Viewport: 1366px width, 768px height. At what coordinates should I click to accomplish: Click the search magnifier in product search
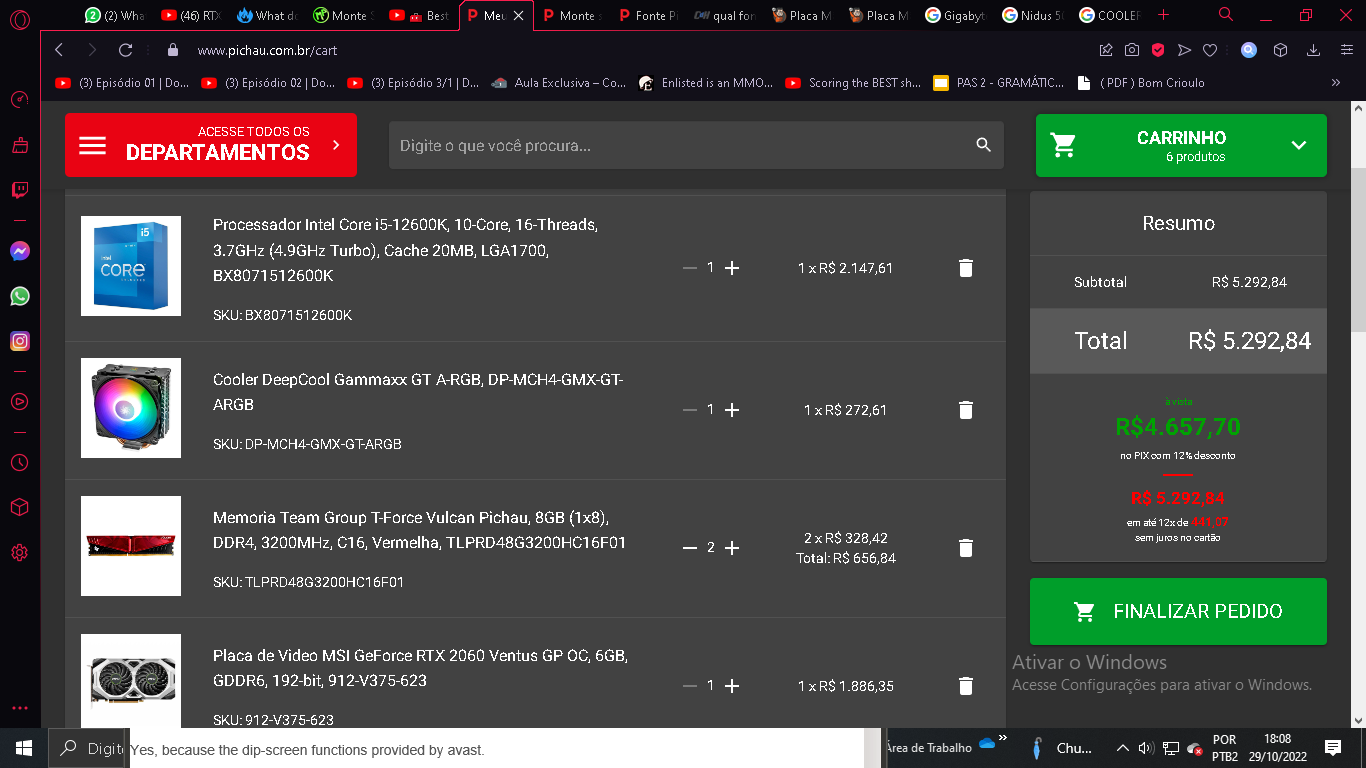983,145
